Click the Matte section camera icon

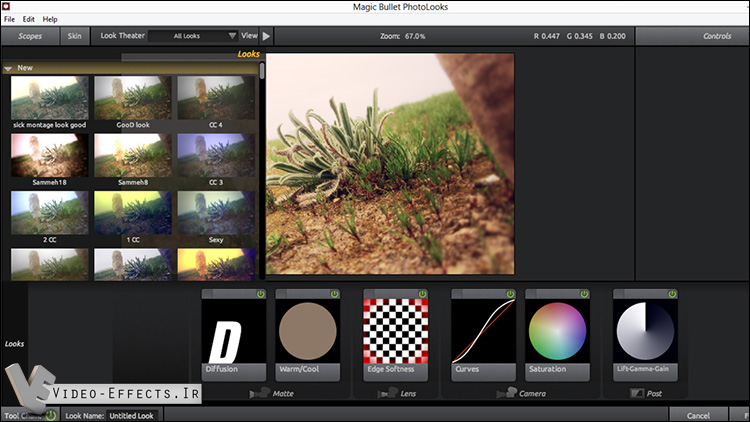pyautogui.click(x=260, y=393)
